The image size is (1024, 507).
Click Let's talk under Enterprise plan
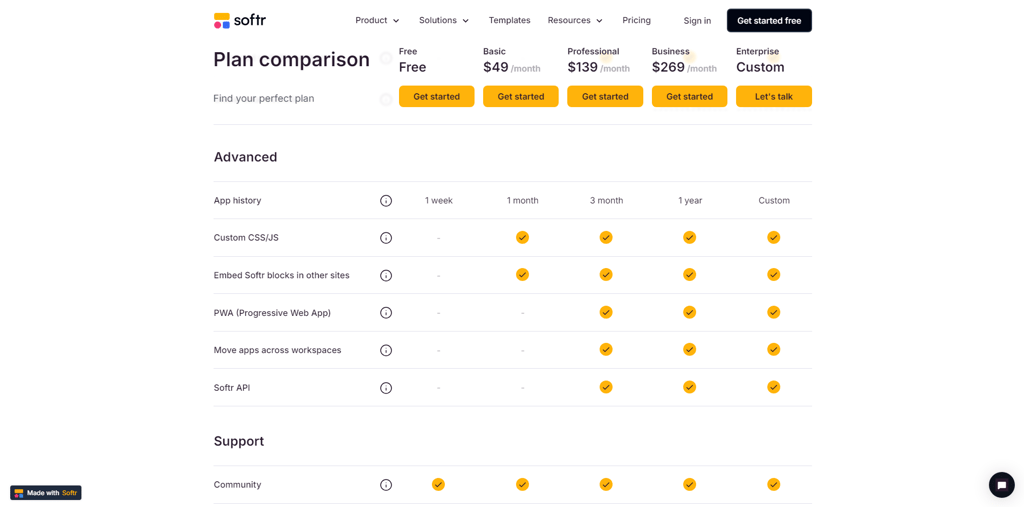click(x=774, y=97)
